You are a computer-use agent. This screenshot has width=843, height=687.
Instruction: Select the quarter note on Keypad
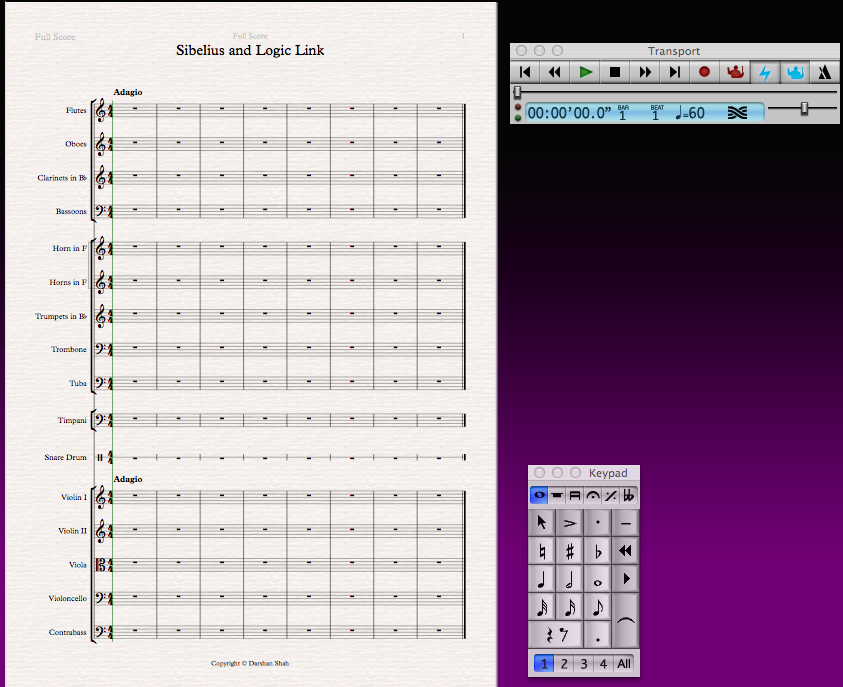542,579
